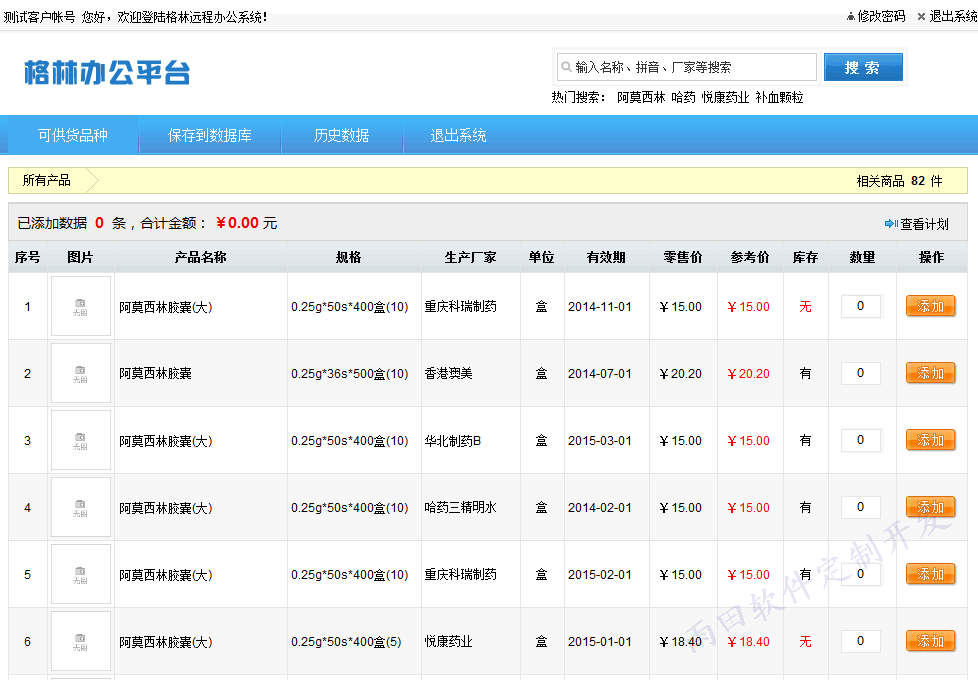This screenshot has height=680, width=978.
Task: Click quantity field for row 5
Action: (861, 574)
